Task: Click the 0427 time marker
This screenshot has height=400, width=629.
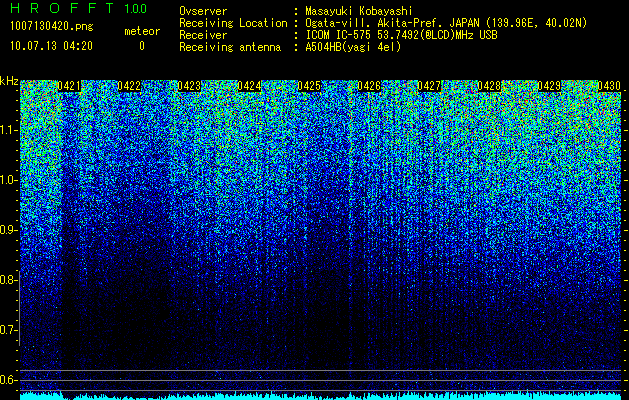Action: click(x=429, y=86)
